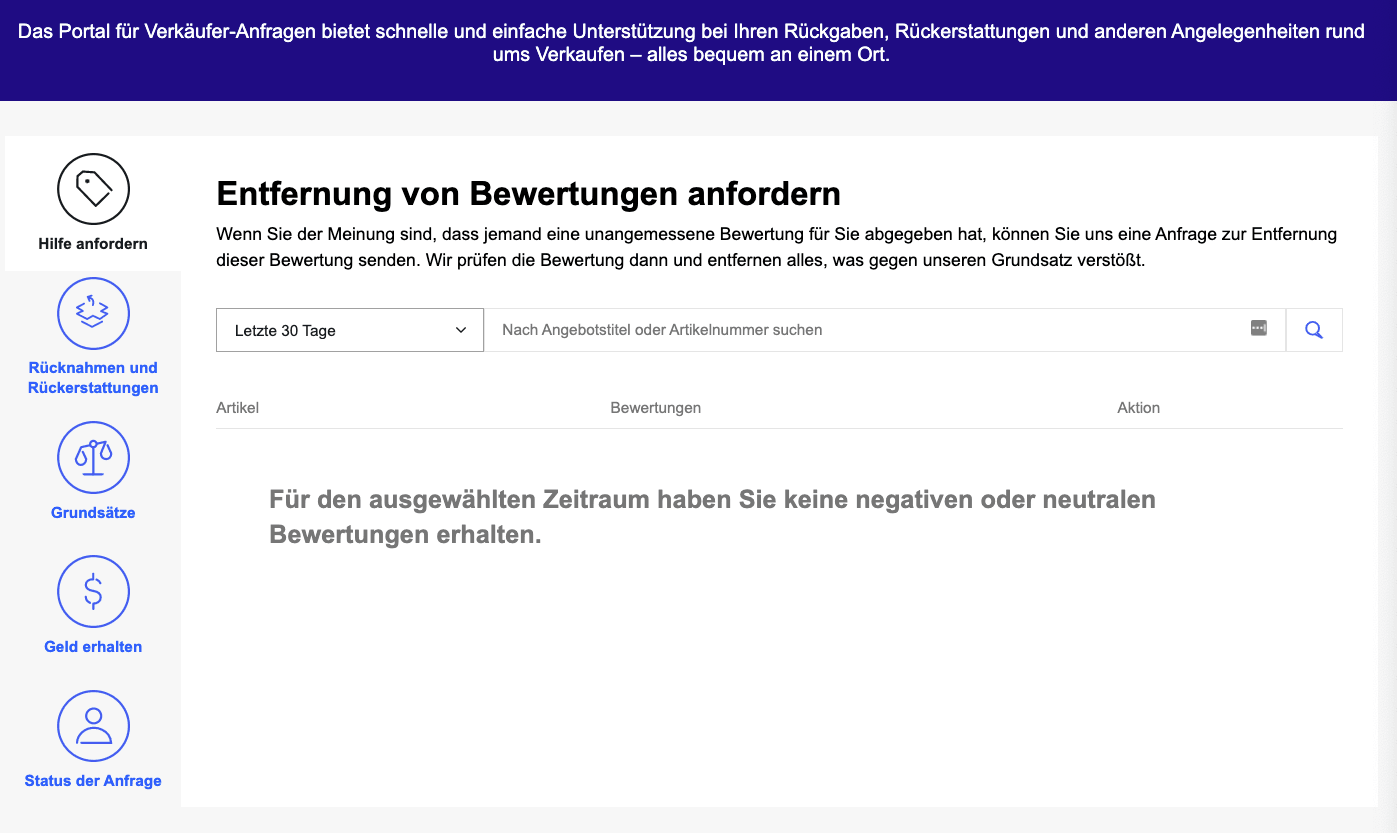Open the Geld erhalten text link

[93, 647]
